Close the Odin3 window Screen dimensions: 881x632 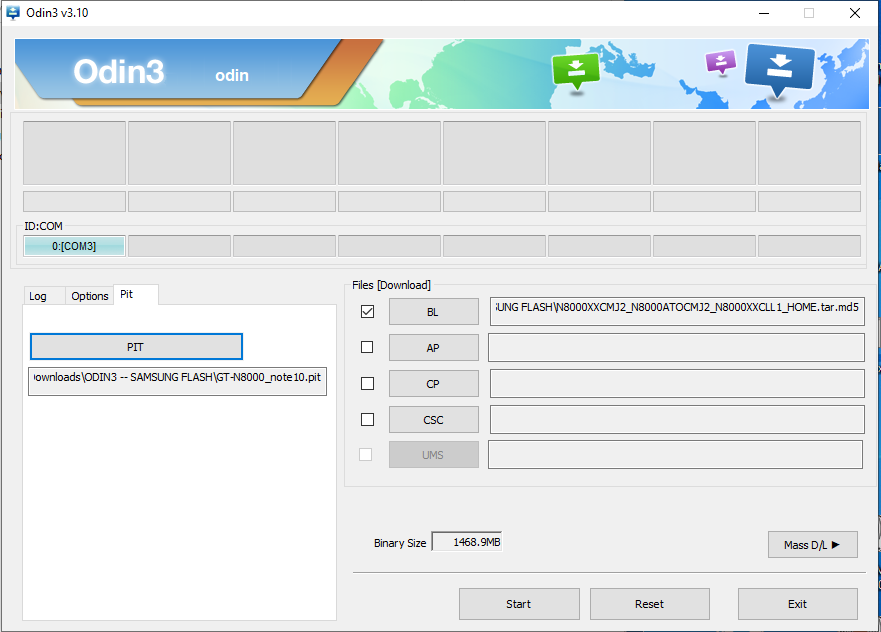(x=855, y=13)
